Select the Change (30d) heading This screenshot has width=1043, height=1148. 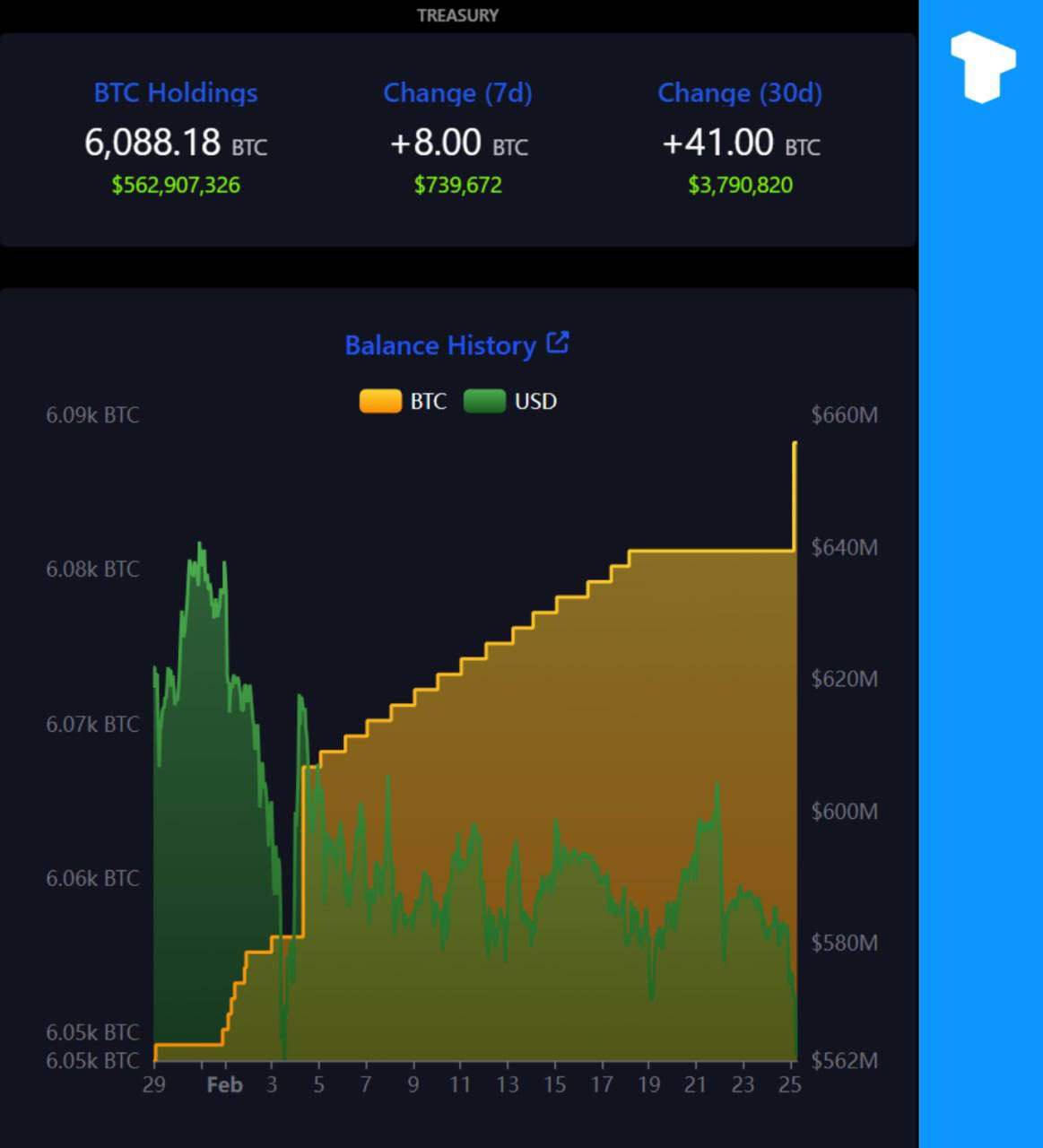click(740, 93)
